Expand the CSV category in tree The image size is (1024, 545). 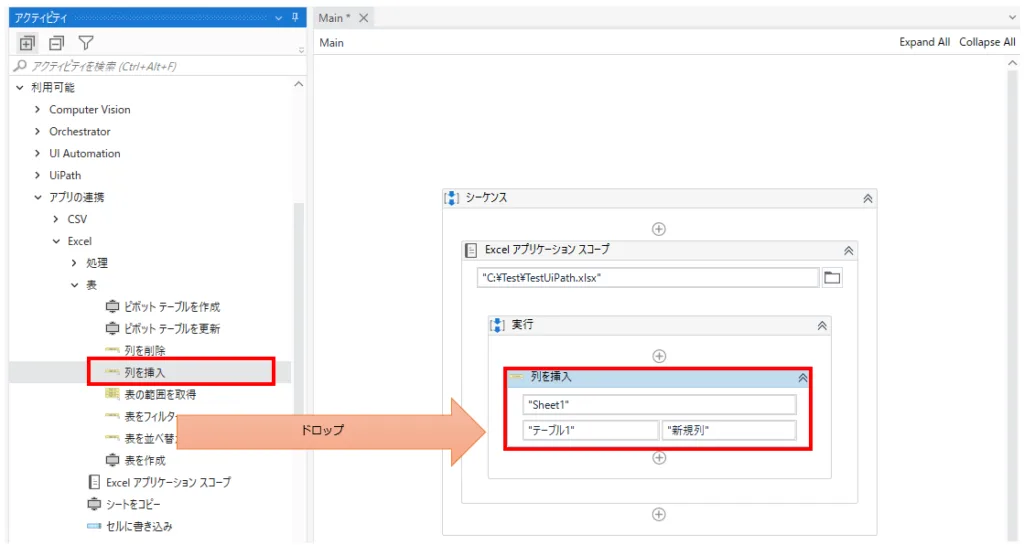[x=56, y=219]
